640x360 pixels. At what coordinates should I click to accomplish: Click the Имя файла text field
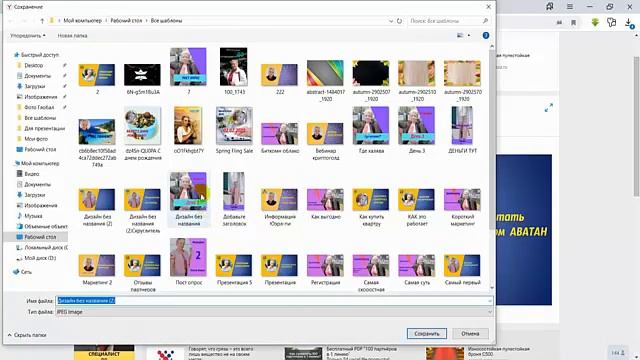[274, 301]
